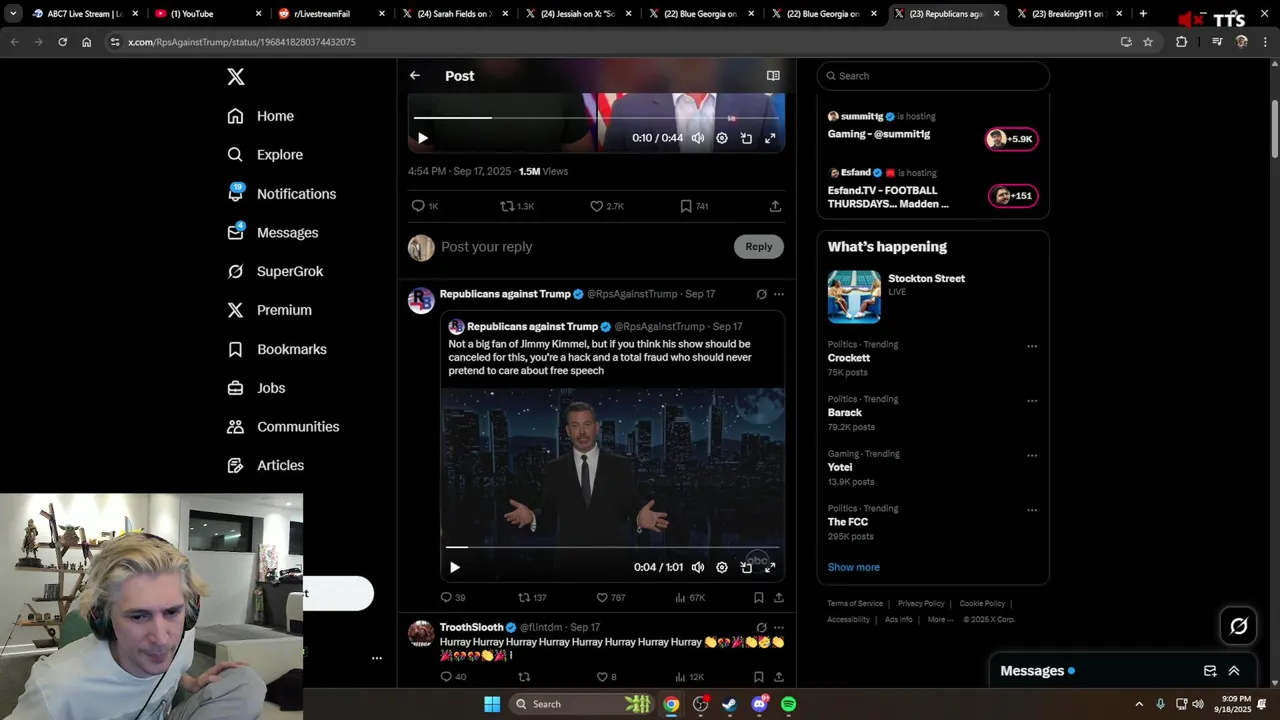The width and height of the screenshot is (1280, 720).
Task: Open Explore in the sidebar
Action: tap(265, 155)
